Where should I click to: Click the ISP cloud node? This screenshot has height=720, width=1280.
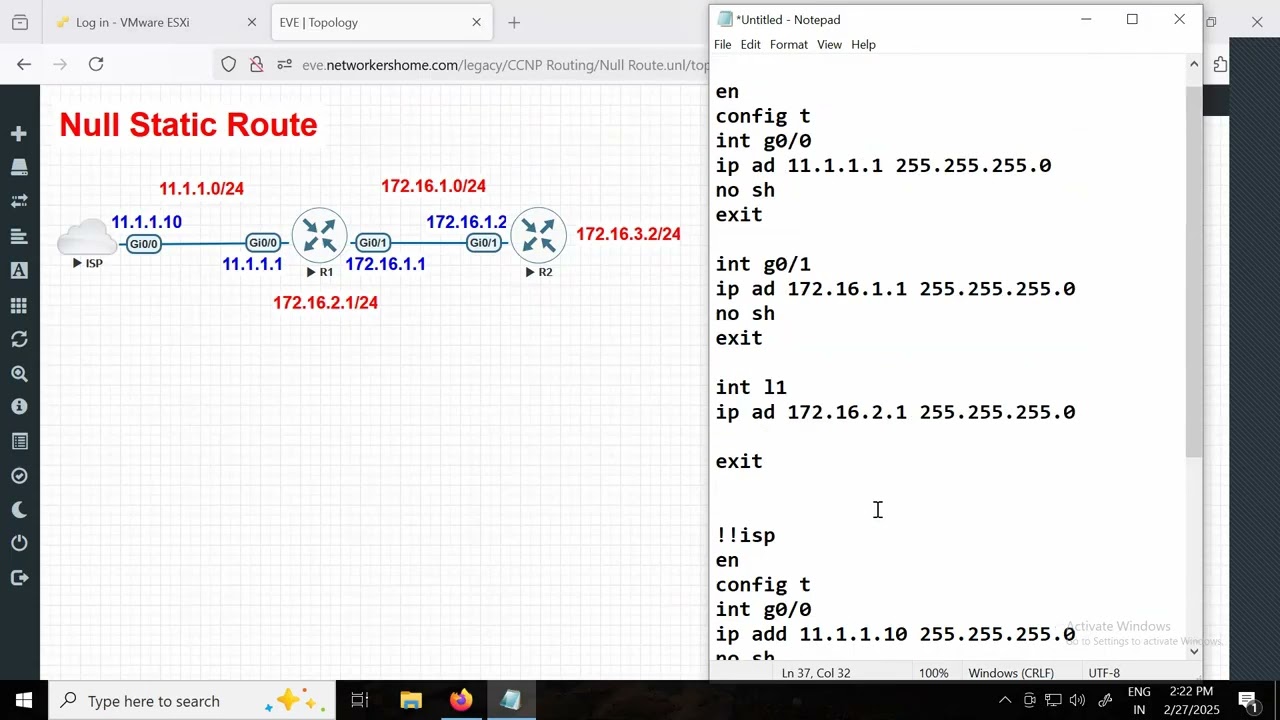pyautogui.click(x=88, y=238)
